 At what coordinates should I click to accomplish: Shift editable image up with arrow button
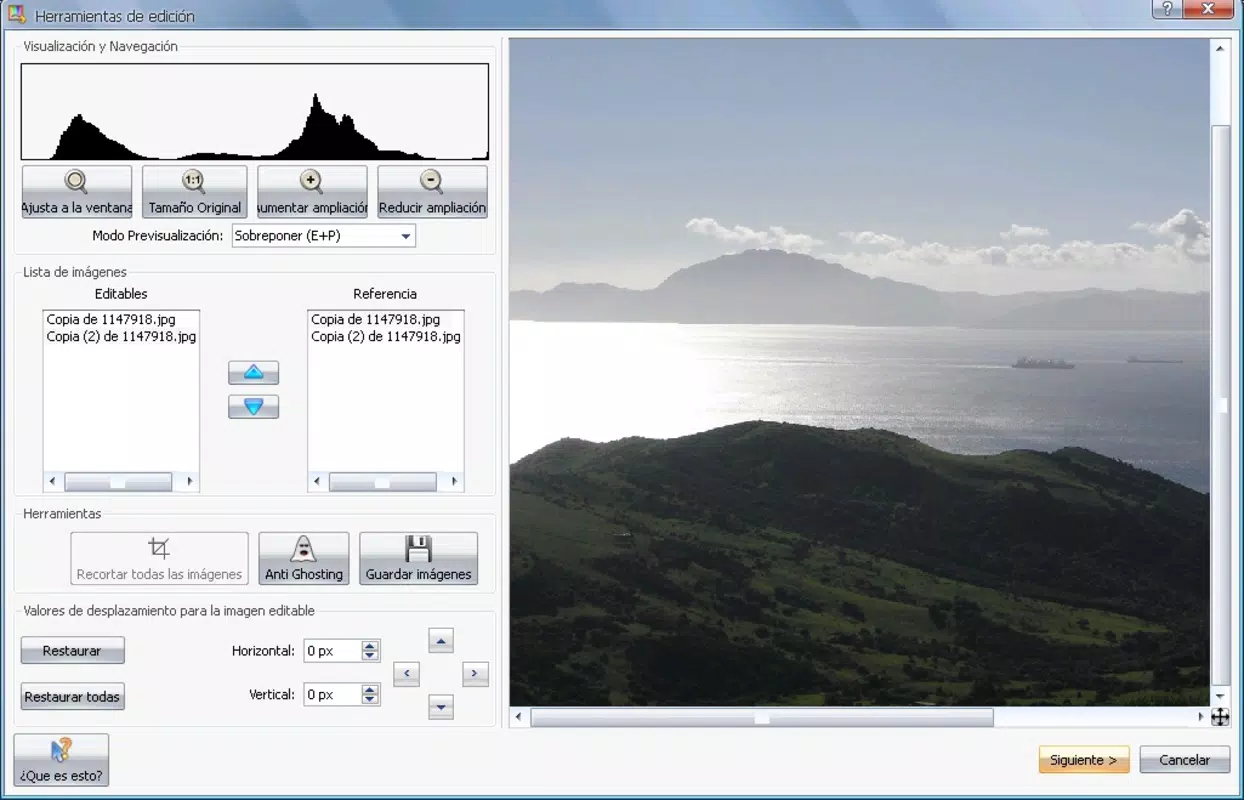(x=441, y=641)
